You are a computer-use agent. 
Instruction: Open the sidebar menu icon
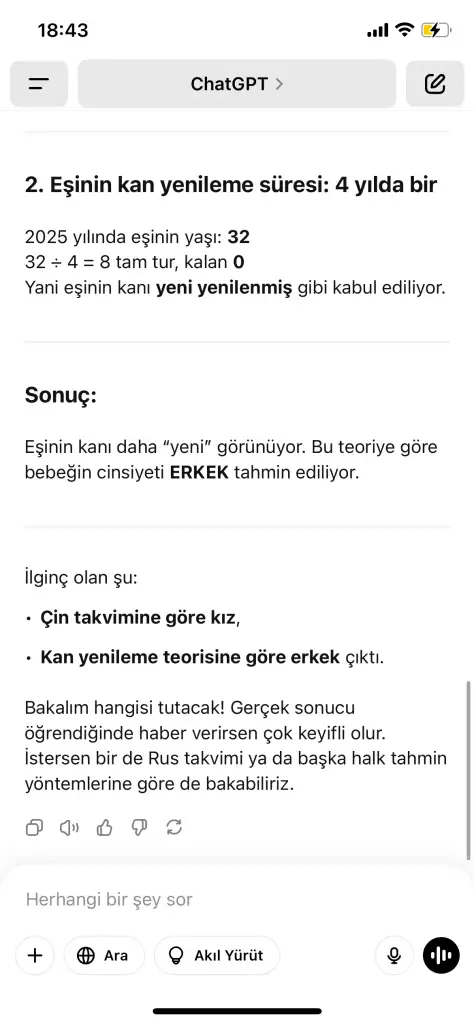[39, 84]
